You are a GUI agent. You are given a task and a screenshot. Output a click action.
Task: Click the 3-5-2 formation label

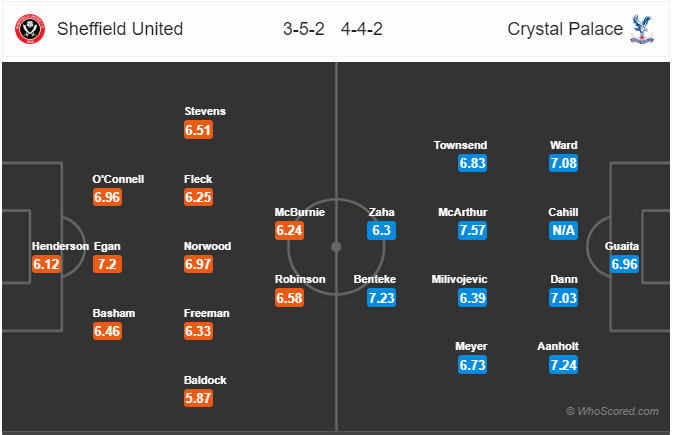click(x=303, y=29)
